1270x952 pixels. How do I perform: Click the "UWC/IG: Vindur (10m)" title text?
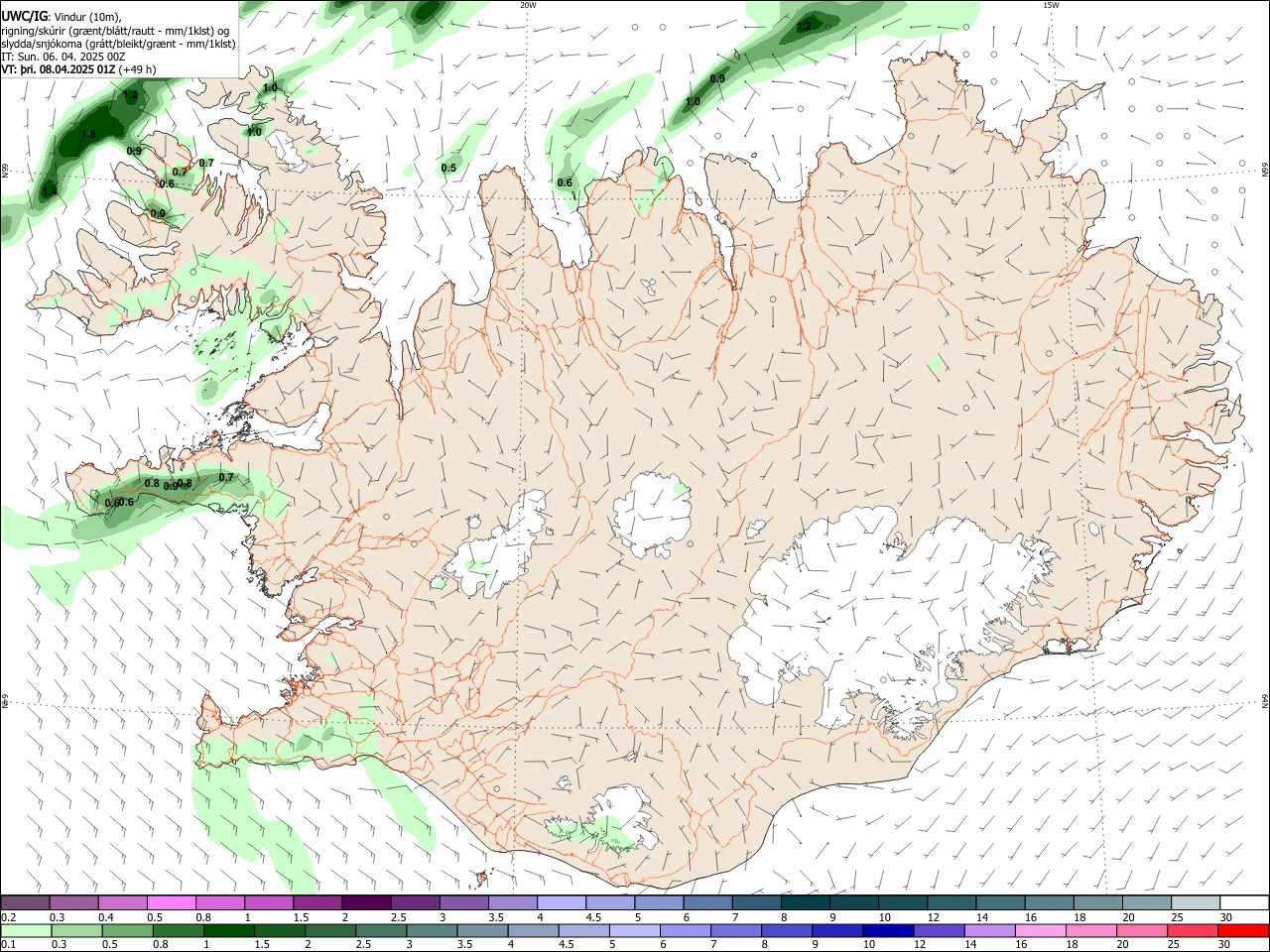pyautogui.click(x=61, y=17)
